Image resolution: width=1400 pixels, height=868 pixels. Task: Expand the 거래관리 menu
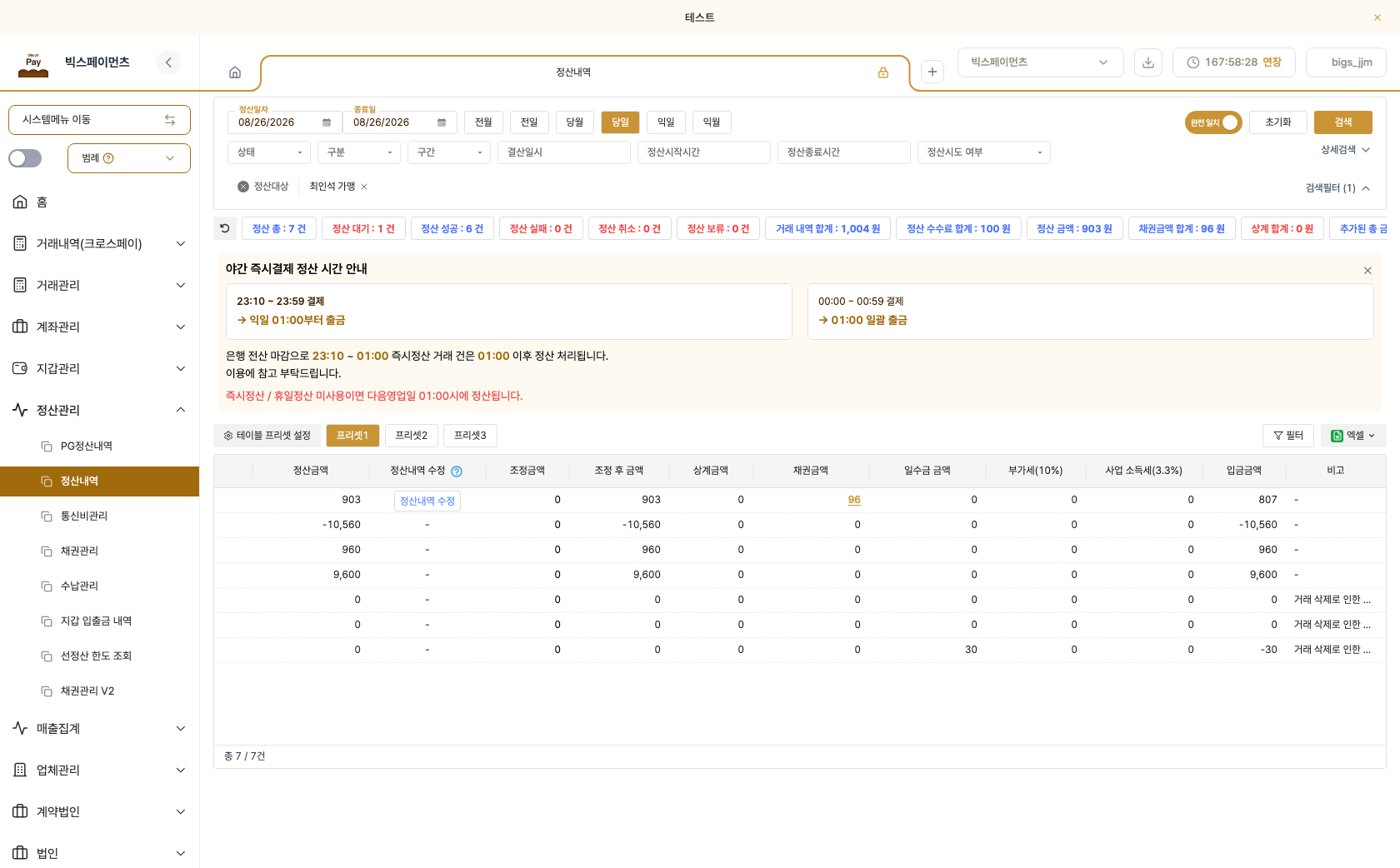(99, 285)
